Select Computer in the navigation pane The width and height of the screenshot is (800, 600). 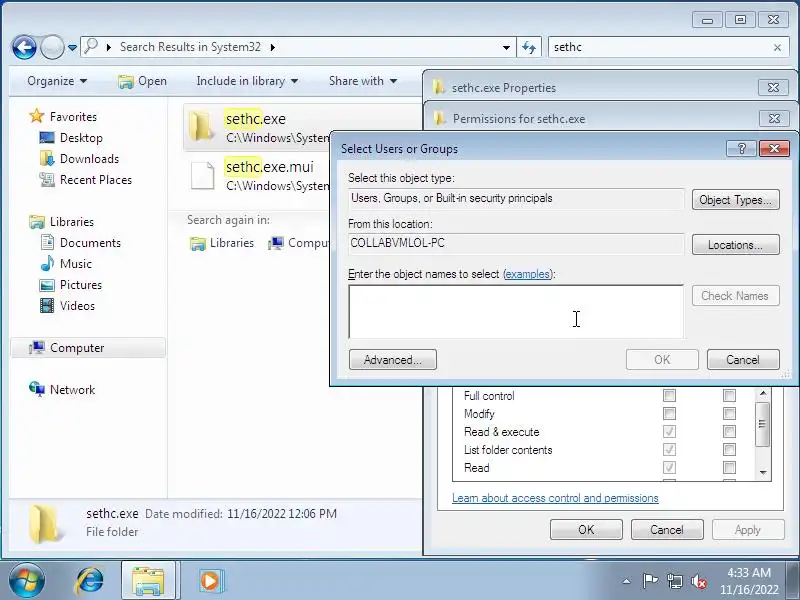(x=88, y=348)
